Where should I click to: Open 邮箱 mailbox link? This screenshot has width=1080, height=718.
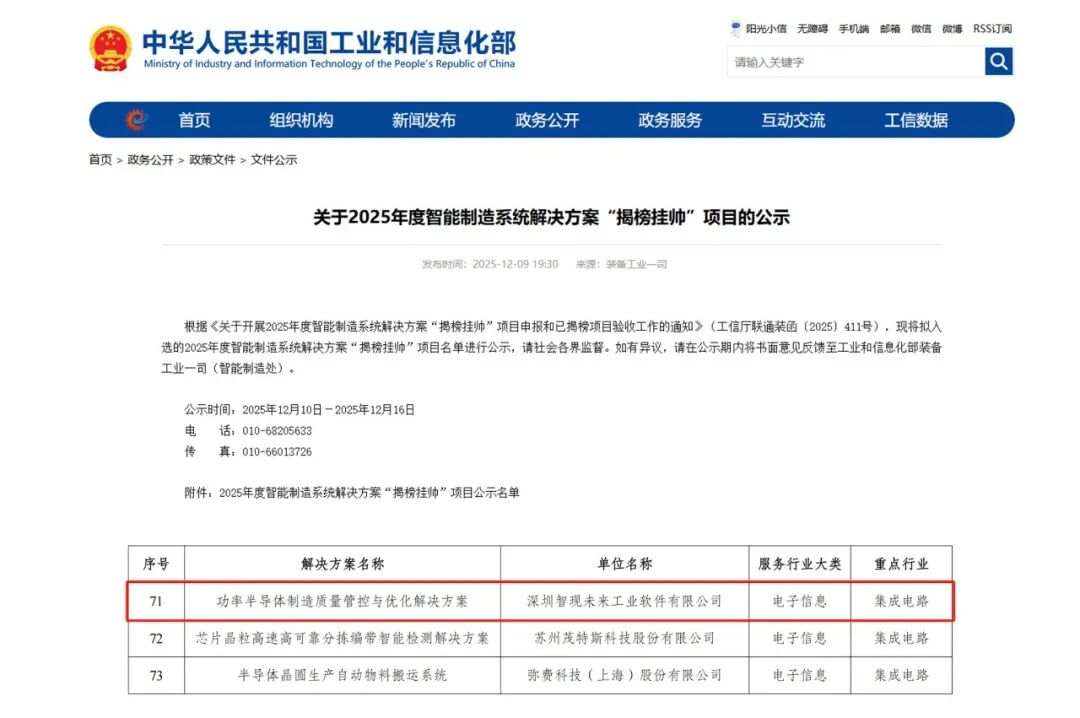(890, 29)
